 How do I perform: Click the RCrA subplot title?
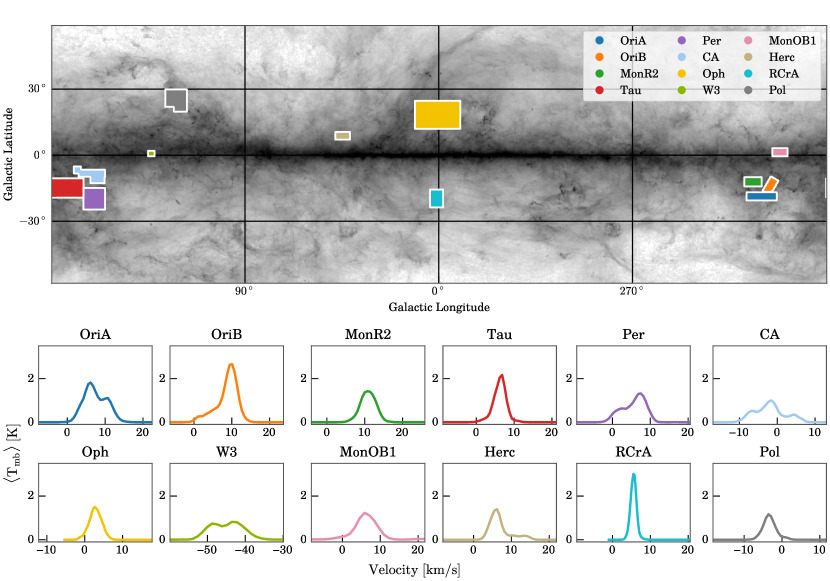(634, 452)
